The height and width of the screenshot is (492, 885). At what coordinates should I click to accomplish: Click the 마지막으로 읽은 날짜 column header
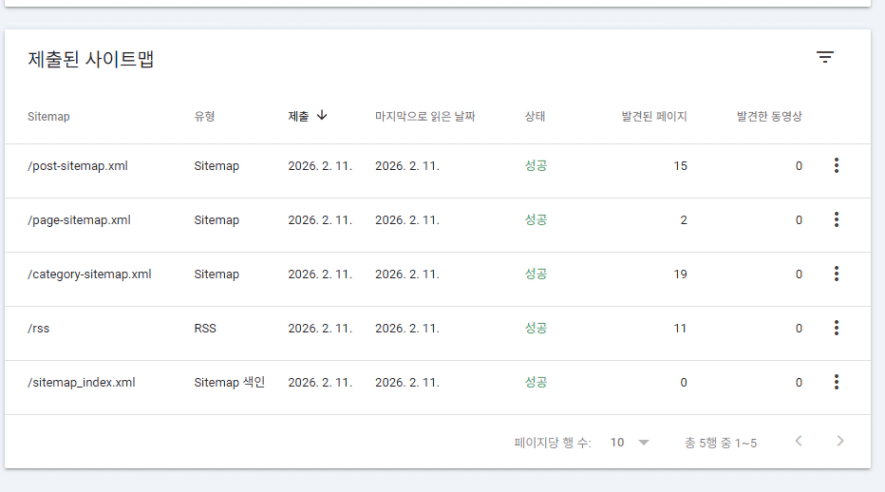[424, 116]
